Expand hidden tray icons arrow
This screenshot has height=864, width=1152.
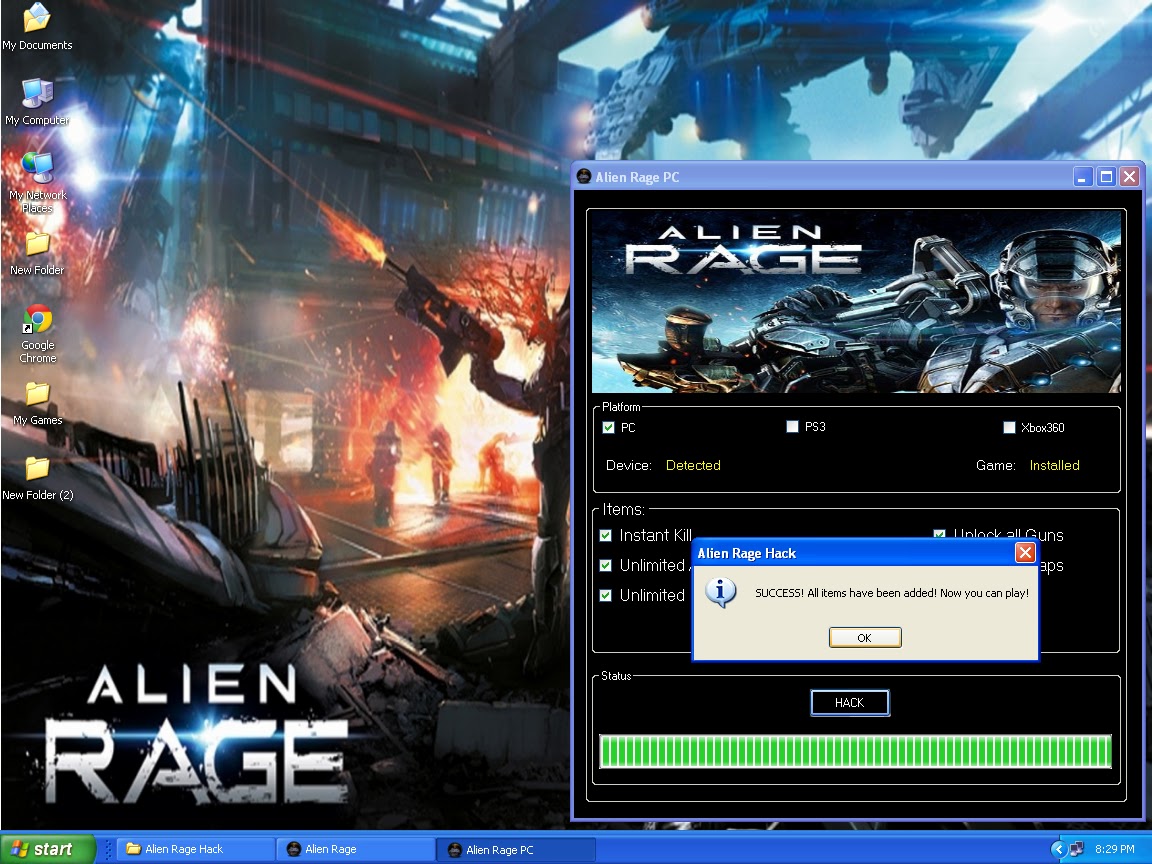[x=1058, y=849]
